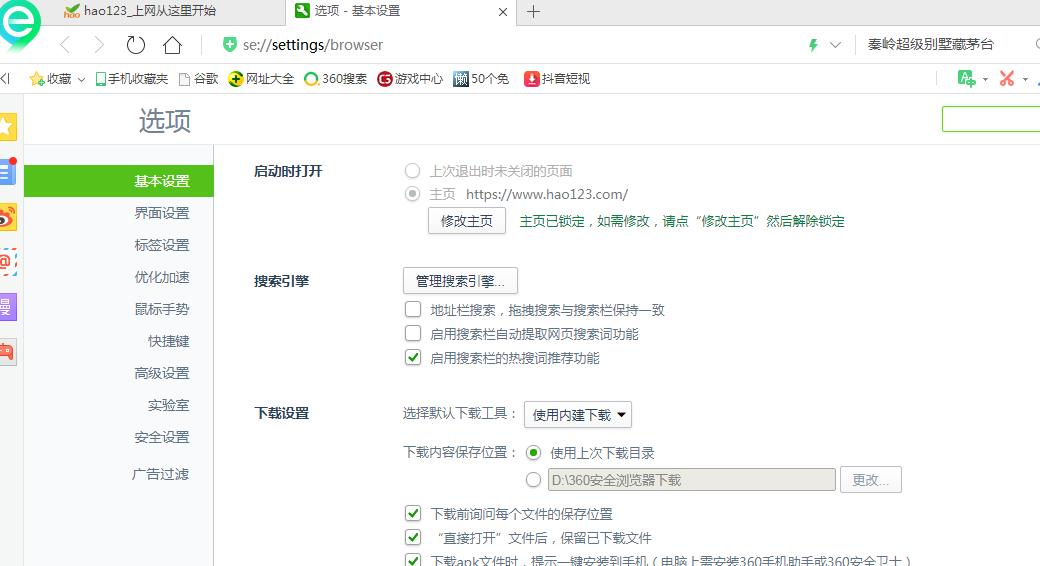Collapse the sidebar toggle at bookmarks bar start

point(5,79)
